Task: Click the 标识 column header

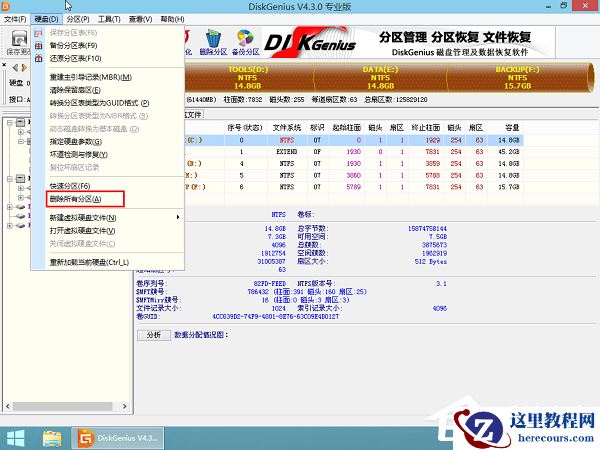Action: pyautogui.click(x=317, y=128)
